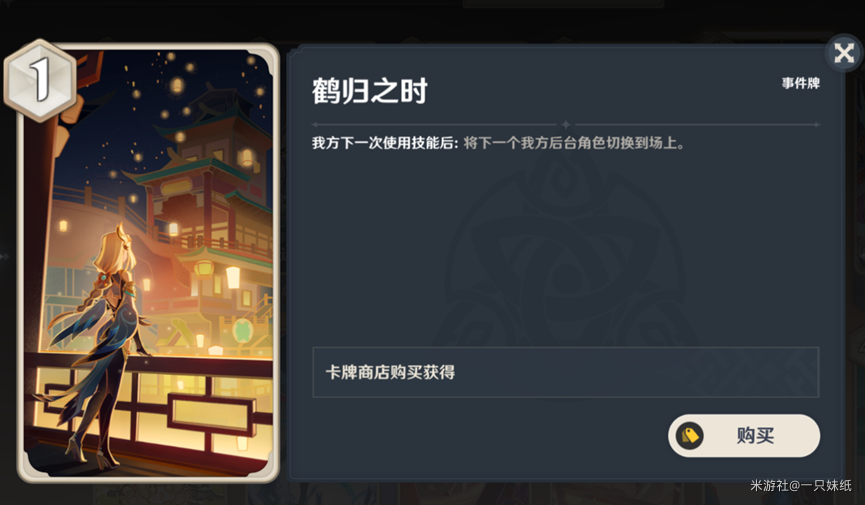Click the price tag icon in 购买

tap(690, 436)
